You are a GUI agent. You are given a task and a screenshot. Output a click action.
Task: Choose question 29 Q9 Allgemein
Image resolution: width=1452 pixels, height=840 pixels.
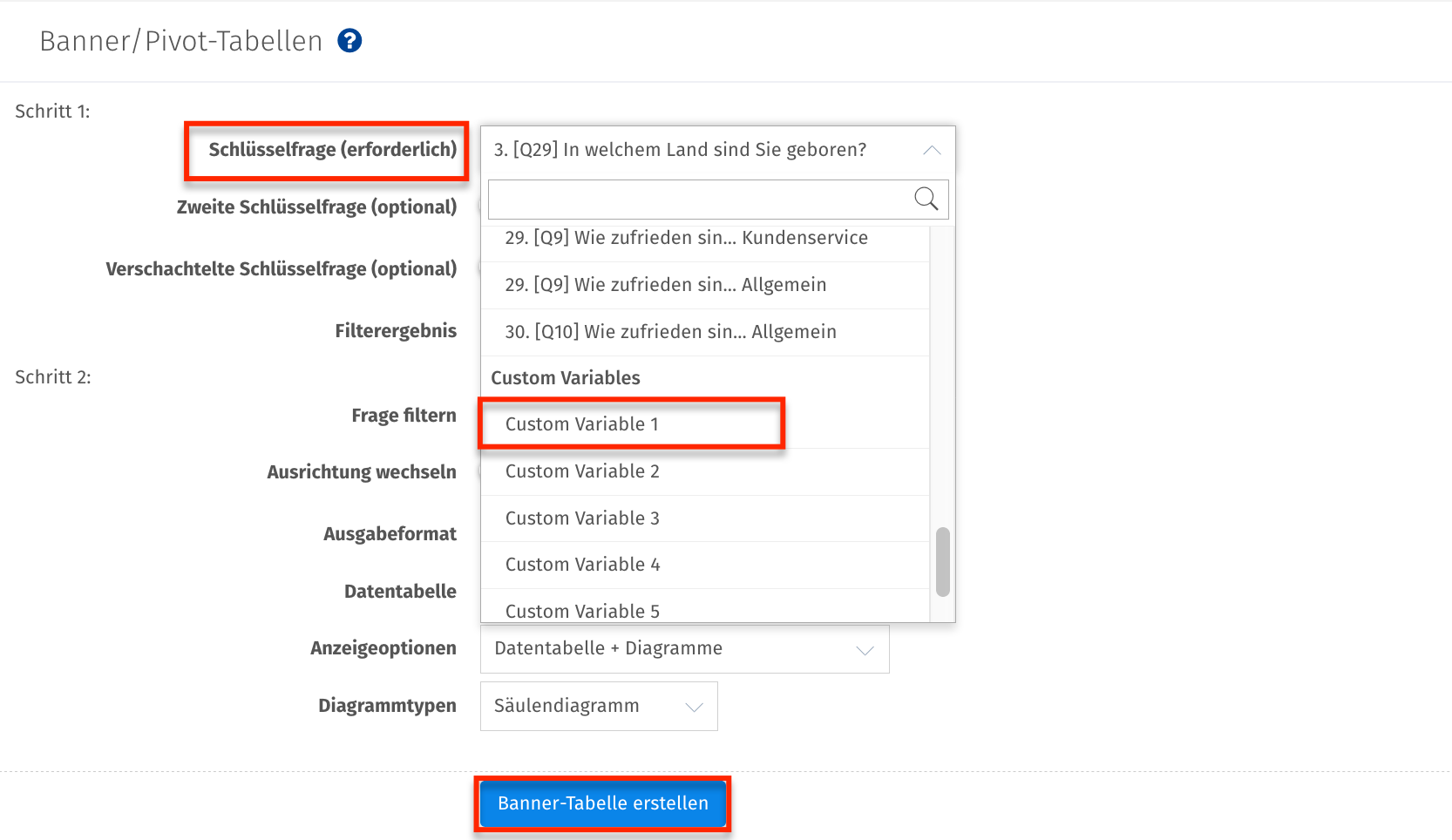click(666, 285)
